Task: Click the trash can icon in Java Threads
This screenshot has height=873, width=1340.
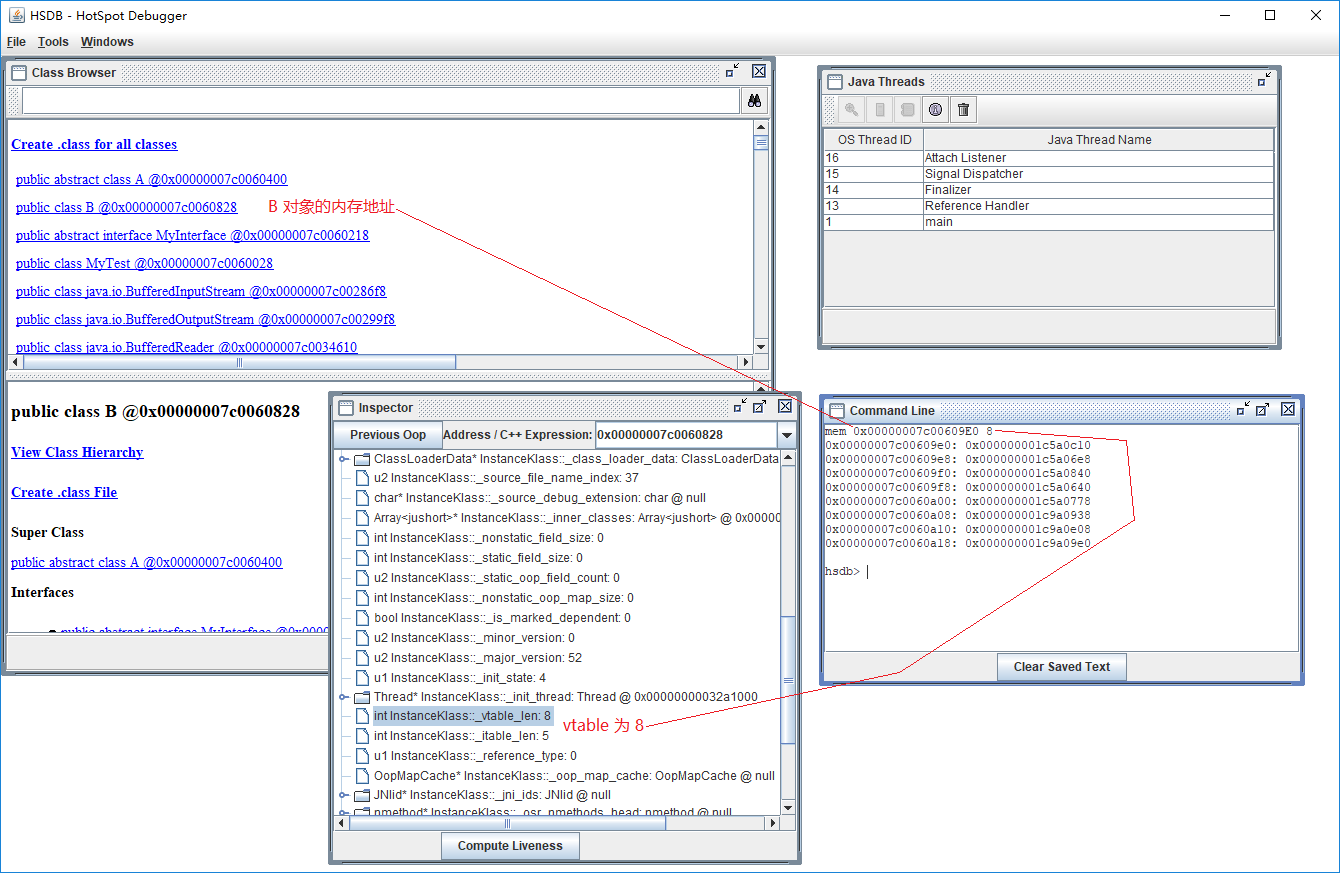Action: 963,110
